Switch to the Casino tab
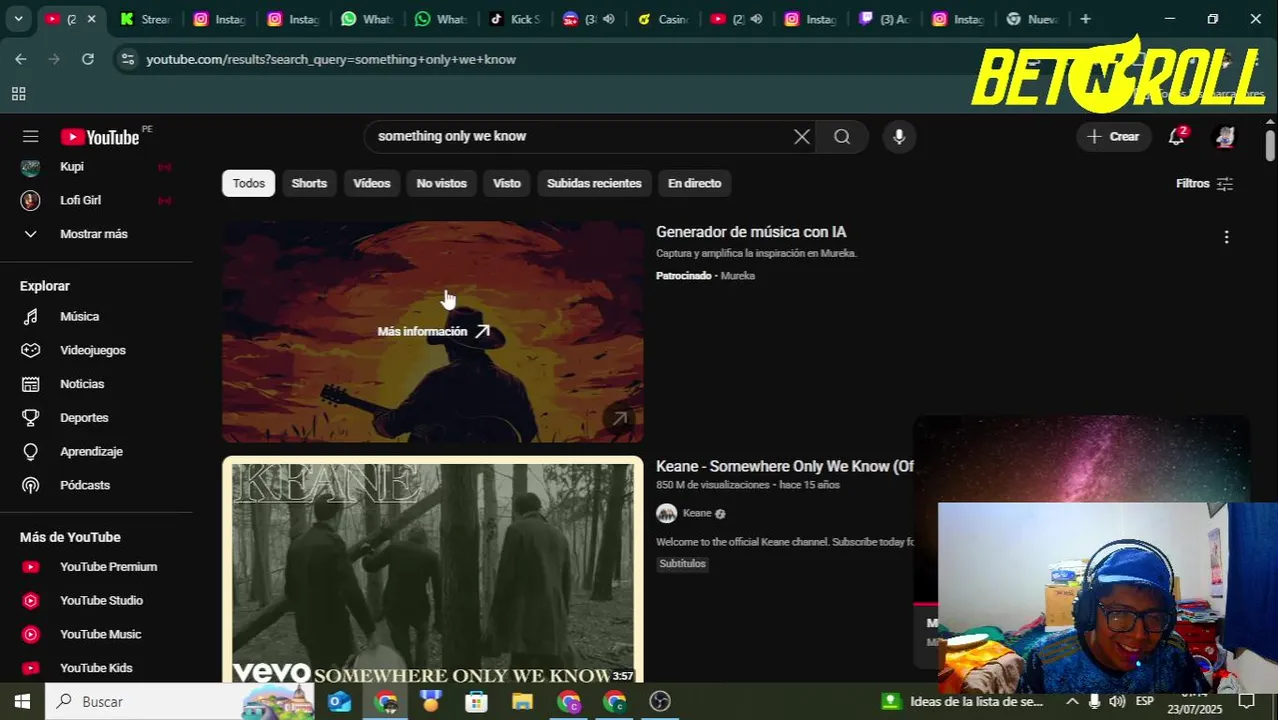Screen dimensions: 1278x720 pyautogui.click(x=662, y=19)
